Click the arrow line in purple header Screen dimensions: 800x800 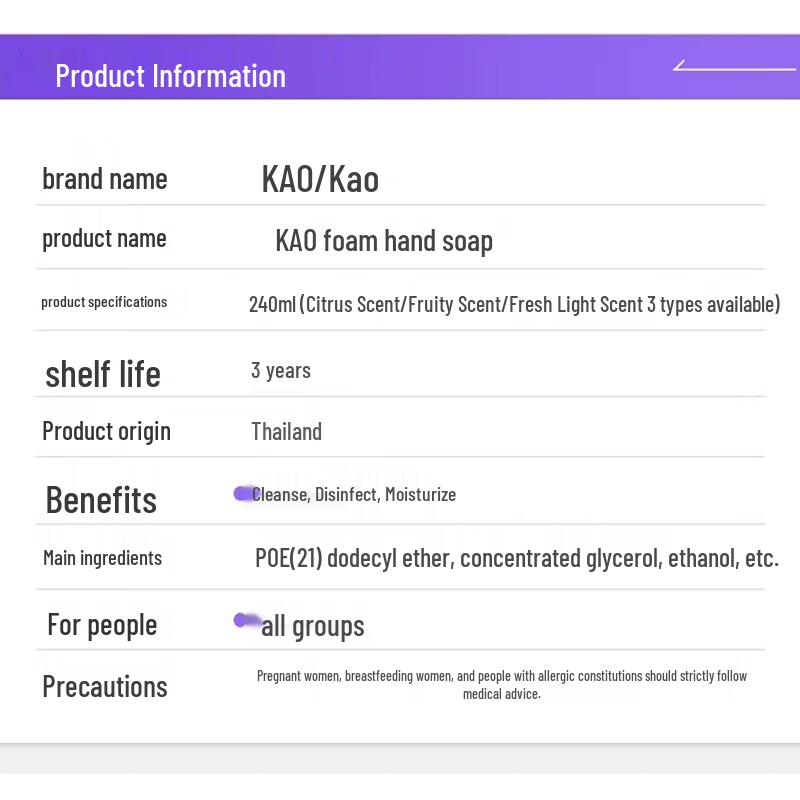pyautogui.click(x=734, y=65)
